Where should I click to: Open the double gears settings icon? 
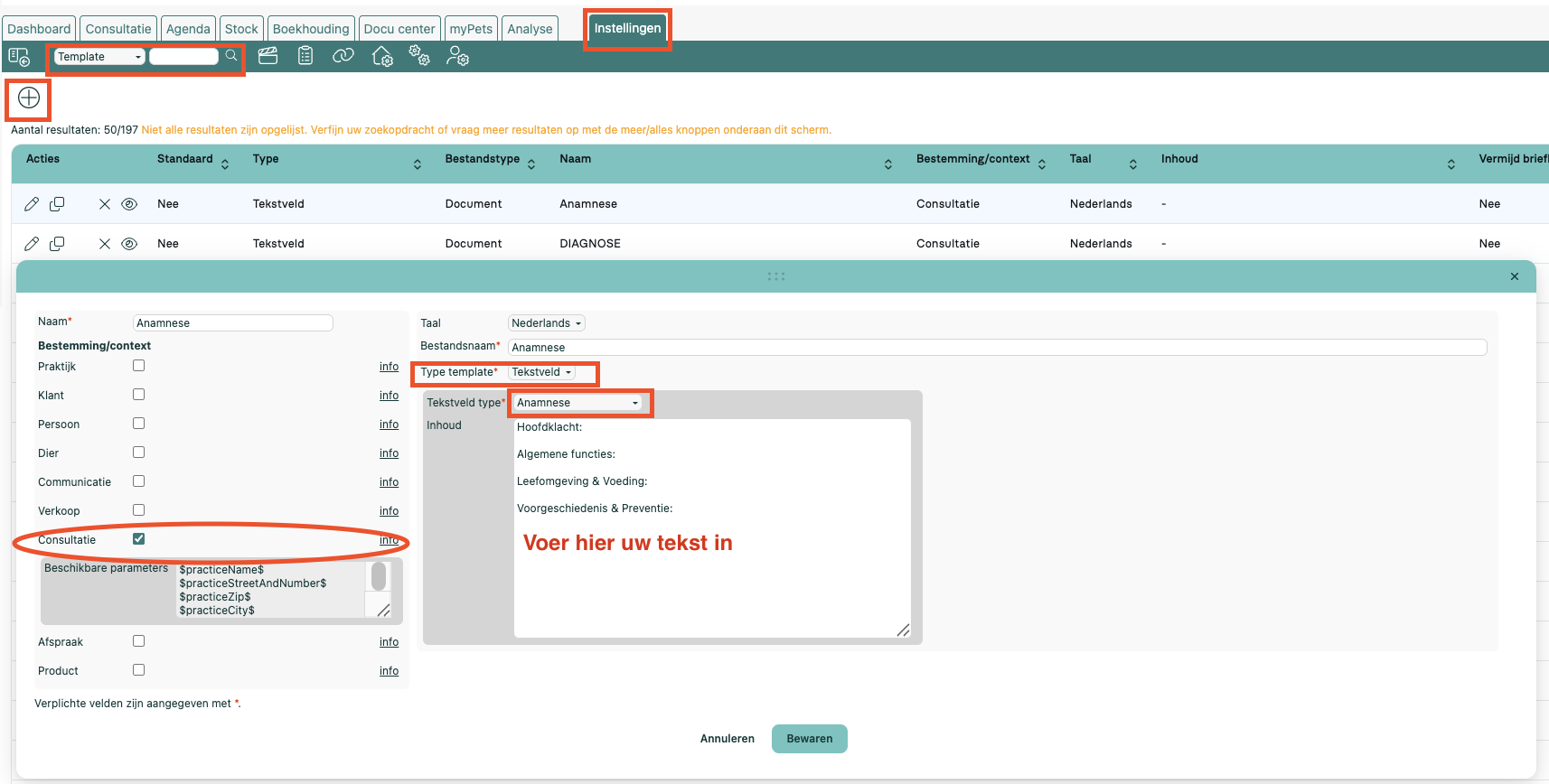click(419, 56)
